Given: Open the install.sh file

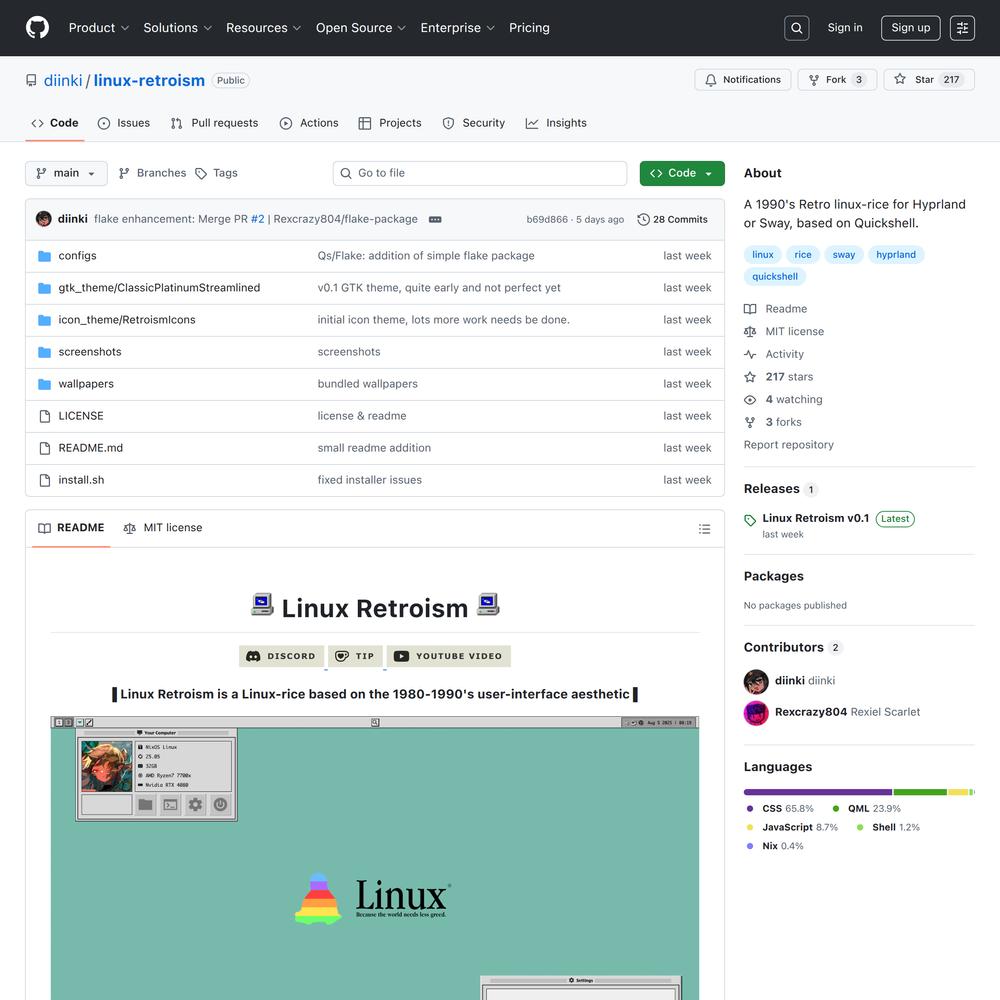Looking at the screenshot, I should click(x=81, y=480).
